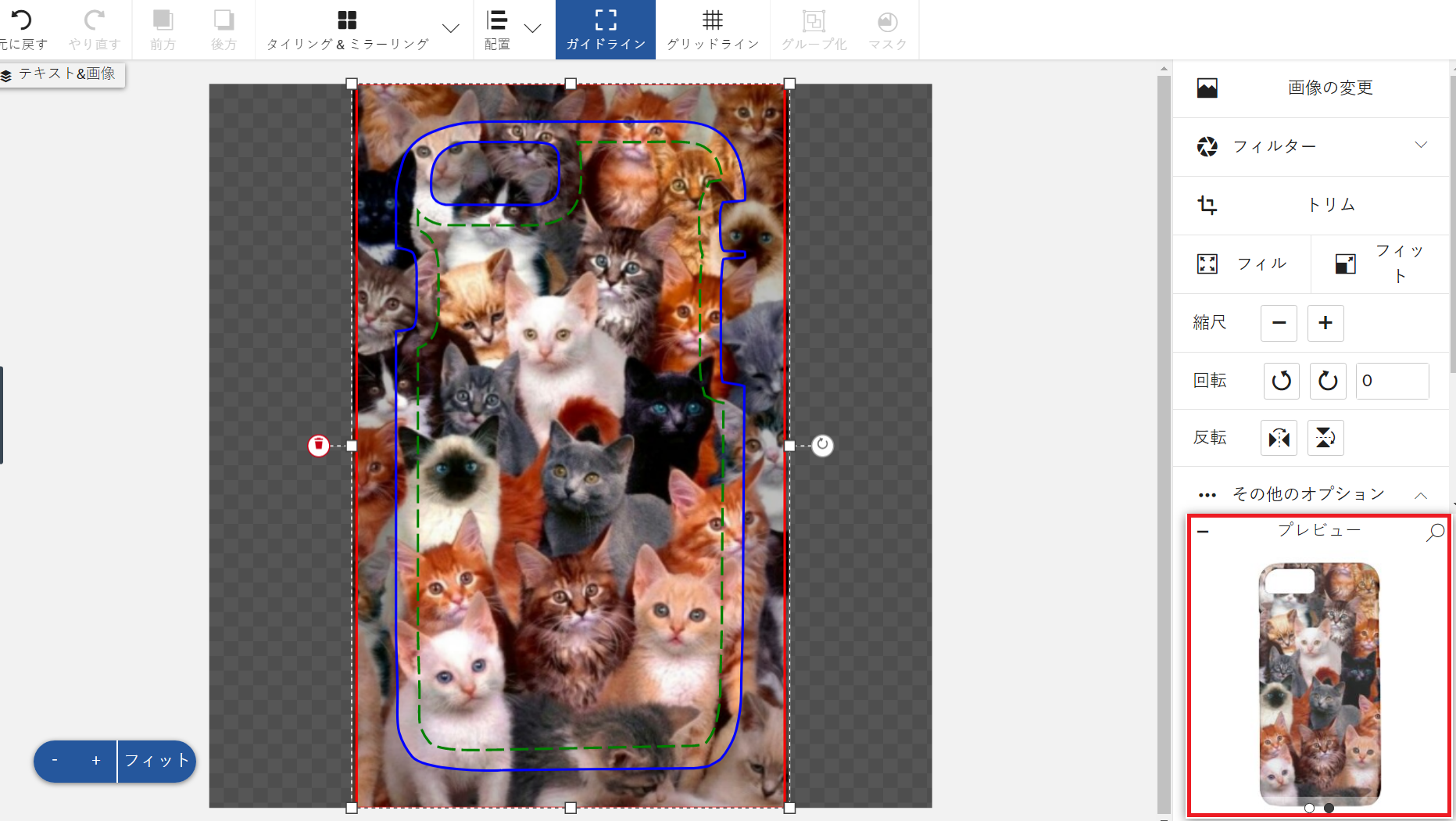Click the rotate handle beside the image
The height and width of the screenshot is (821, 1456).
[x=822, y=446]
